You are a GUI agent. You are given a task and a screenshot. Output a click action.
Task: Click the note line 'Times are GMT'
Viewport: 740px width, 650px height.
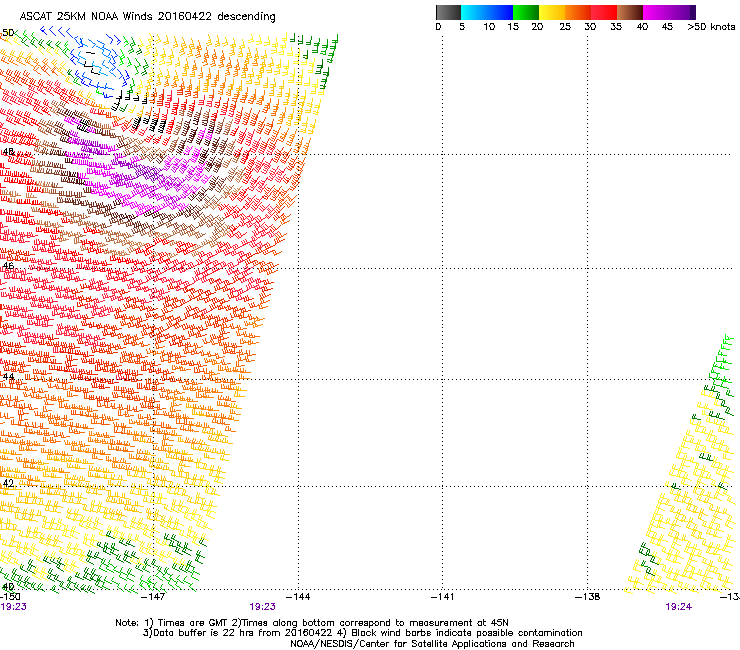click(x=193, y=623)
